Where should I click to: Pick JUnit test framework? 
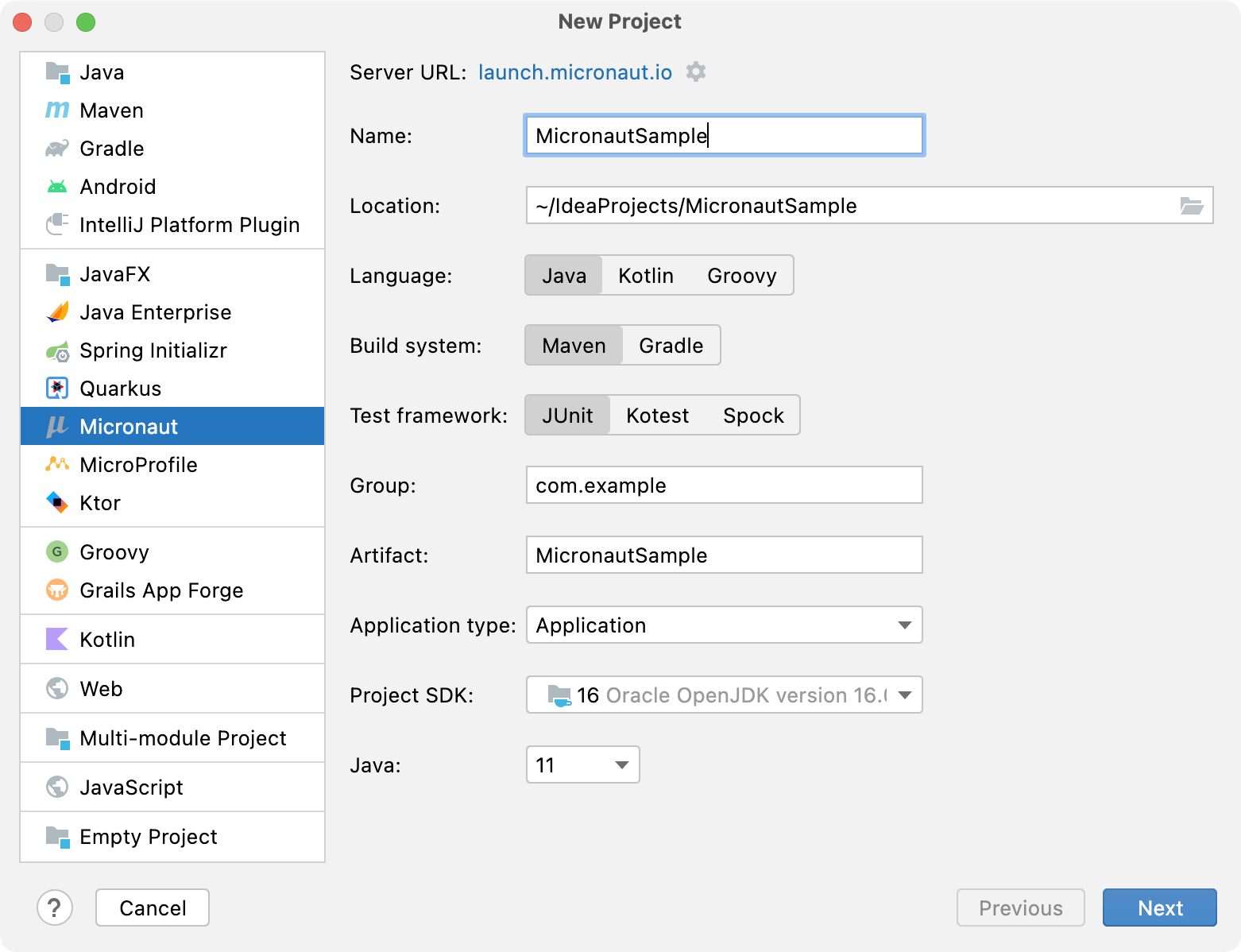(567, 416)
